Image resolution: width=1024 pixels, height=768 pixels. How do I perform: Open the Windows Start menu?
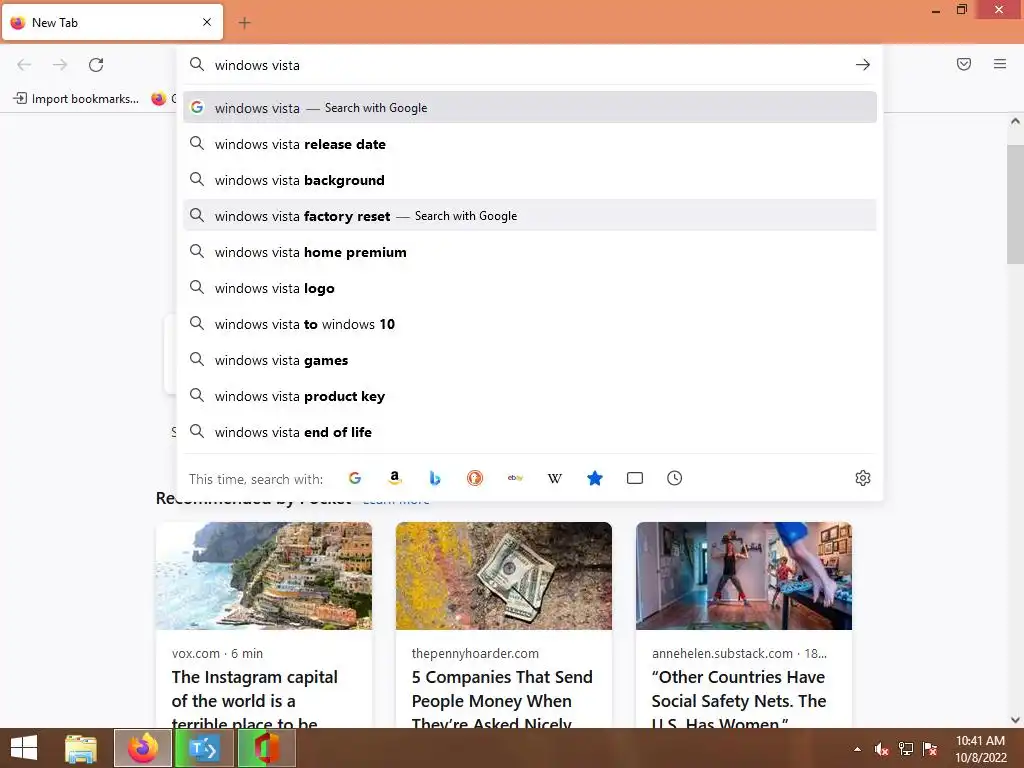(24, 748)
